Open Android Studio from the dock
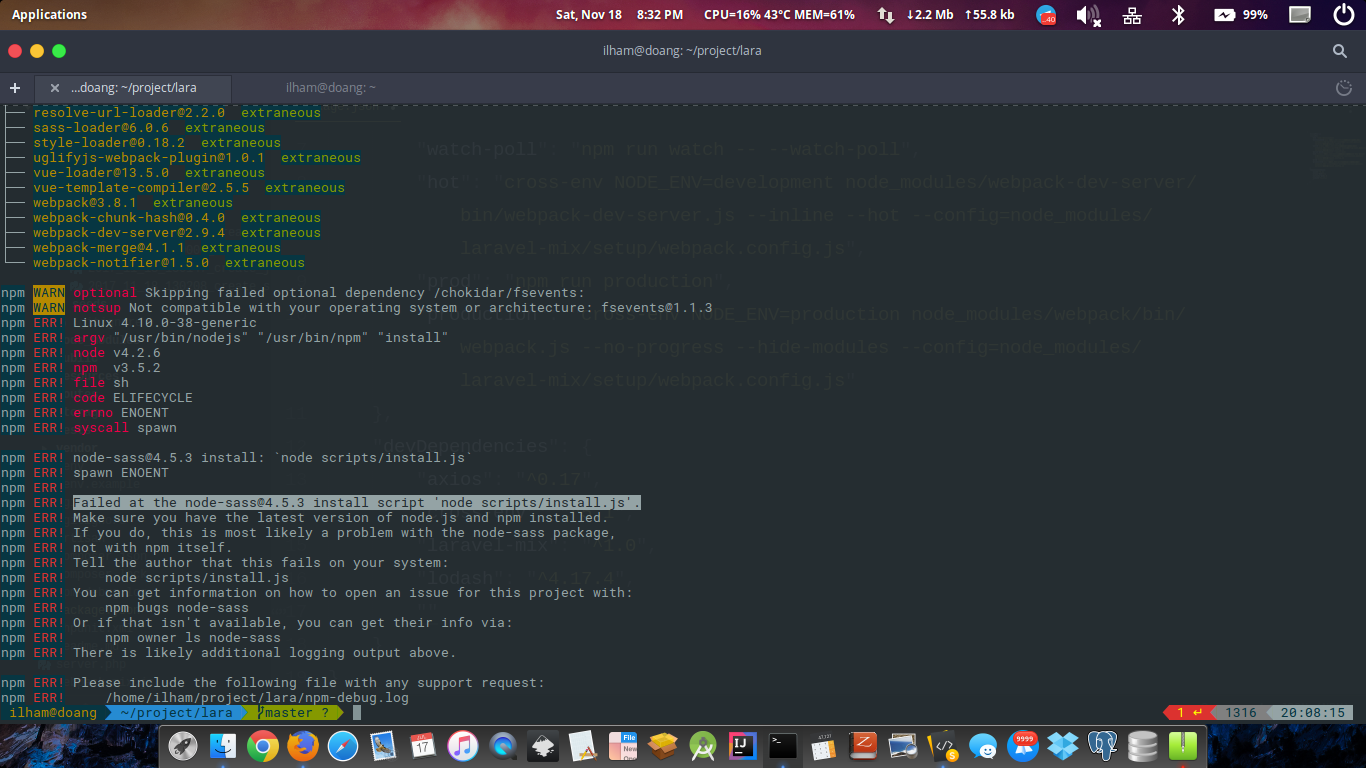Image resolution: width=1366 pixels, height=768 pixels. tap(702, 746)
